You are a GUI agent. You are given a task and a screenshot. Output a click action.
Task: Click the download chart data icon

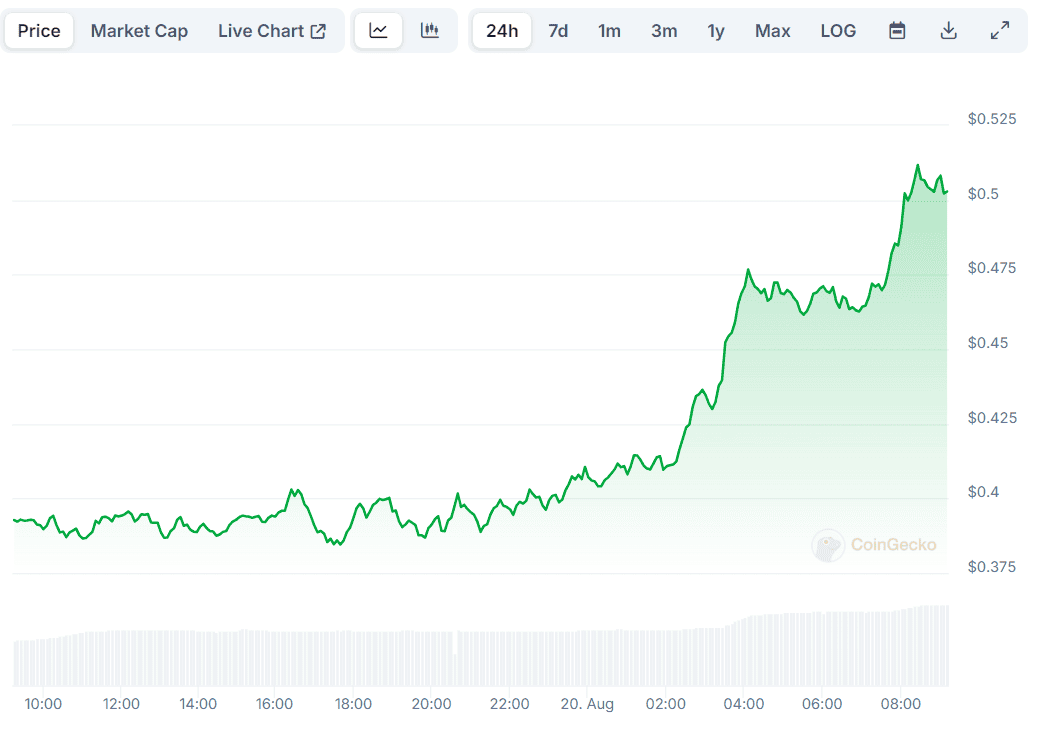948,31
